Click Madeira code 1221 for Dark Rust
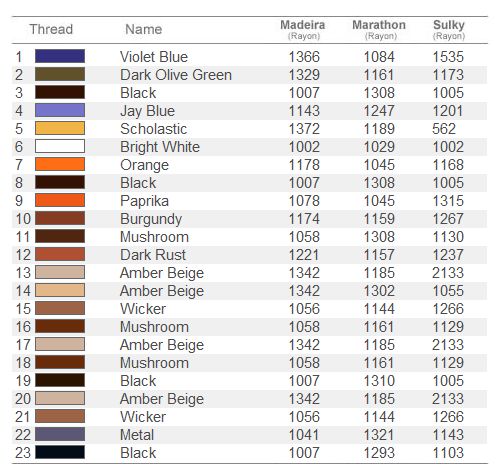Screen dimensions: 500x474 pos(304,255)
